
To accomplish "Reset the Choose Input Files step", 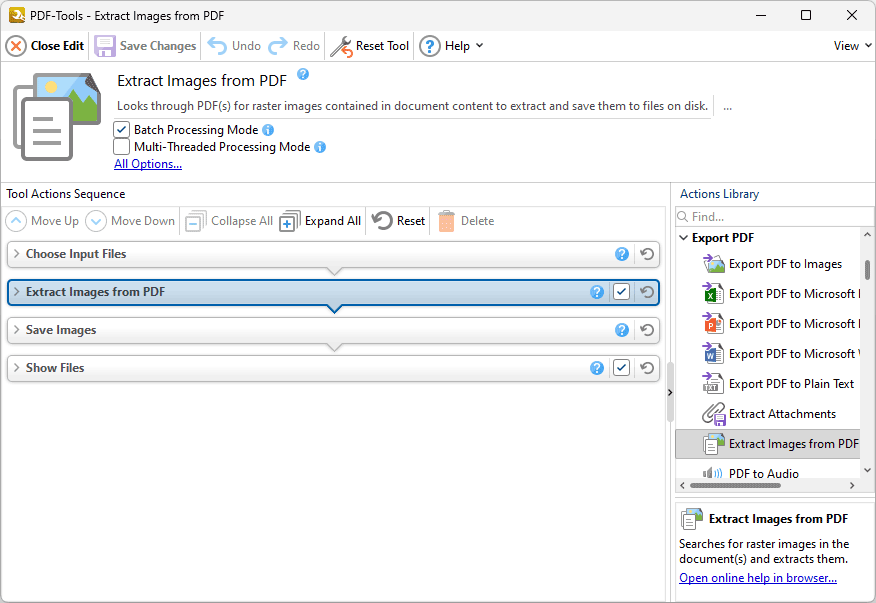I will (x=647, y=254).
